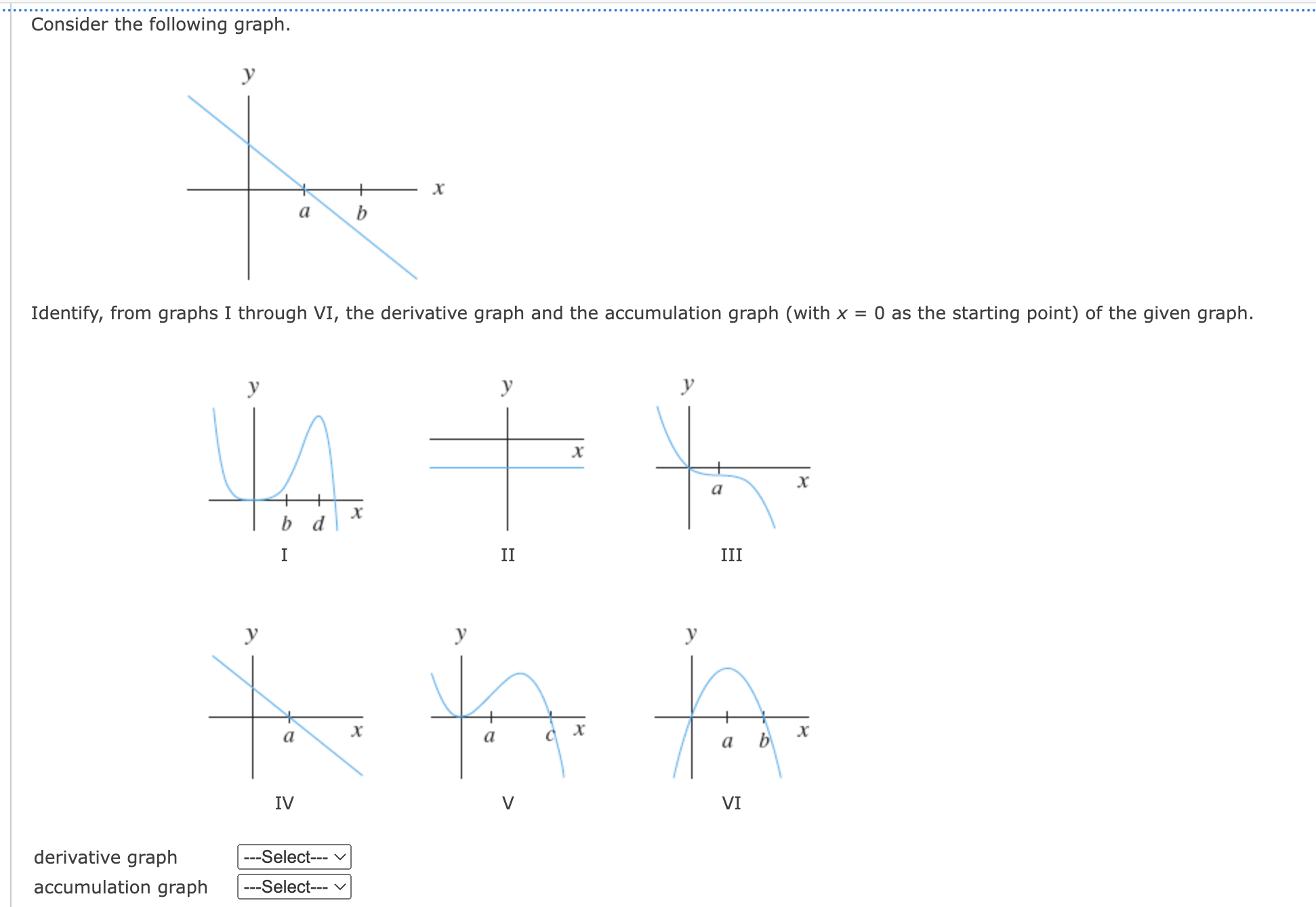Click the 'accumulation graph' label text
Viewport: 1316px width, 907px height.
121,887
